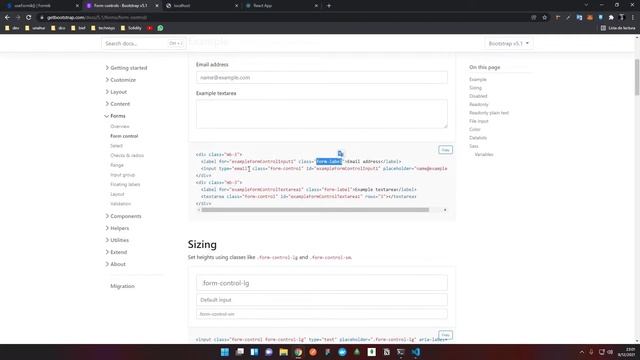Open the Select forms link
Viewport: 640px width, 360px height.
116,146
